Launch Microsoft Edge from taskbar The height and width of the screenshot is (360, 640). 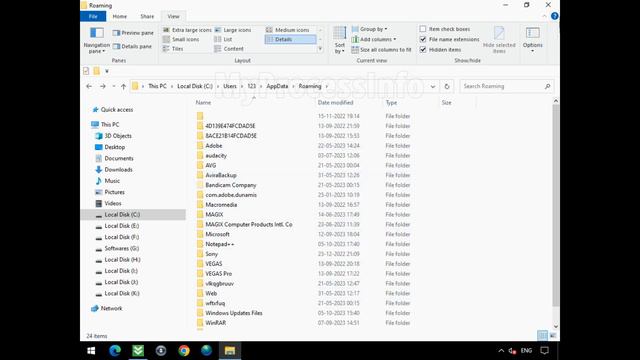point(115,351)
